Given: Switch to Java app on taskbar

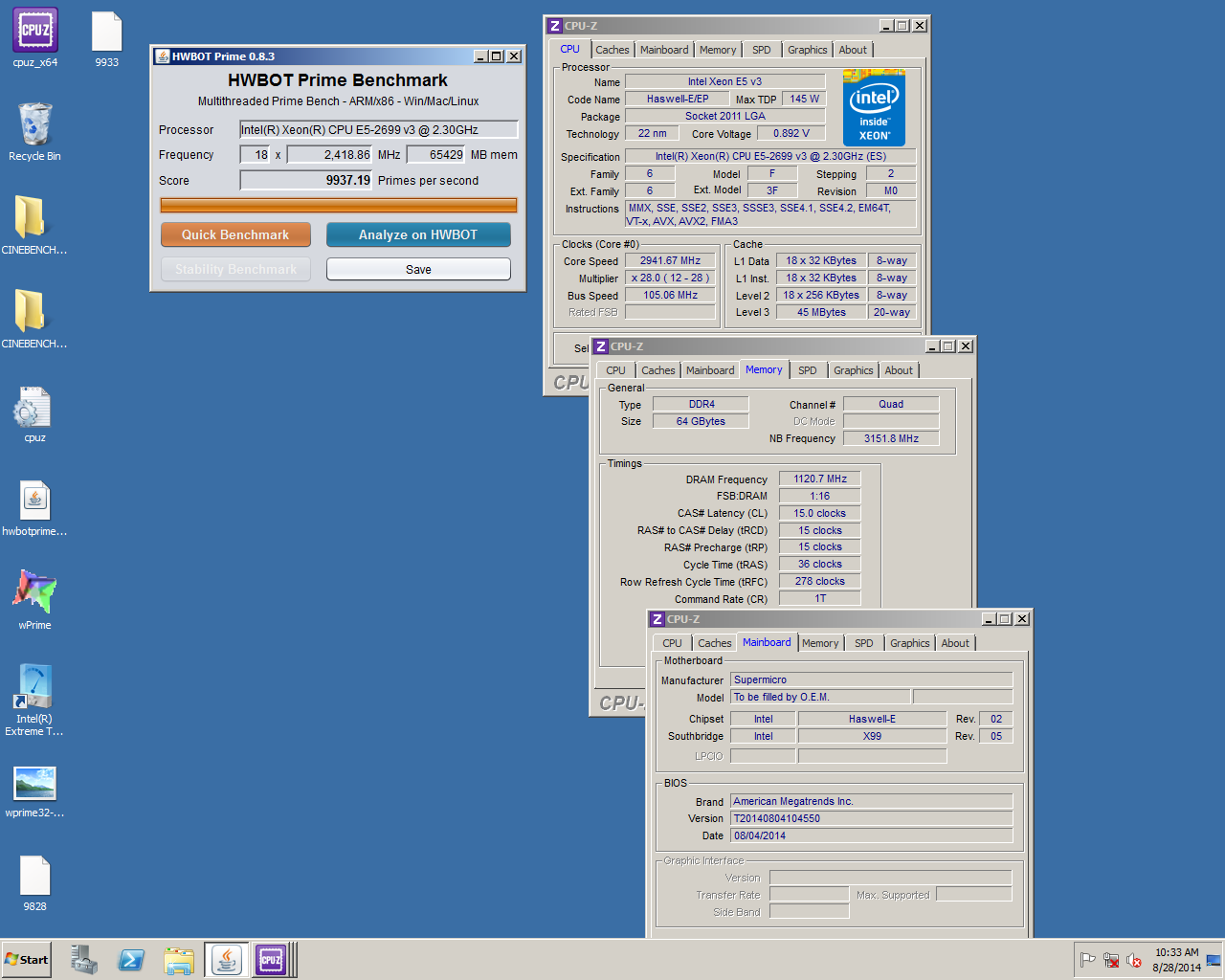Looking at the screenshot, I should 227,960.
